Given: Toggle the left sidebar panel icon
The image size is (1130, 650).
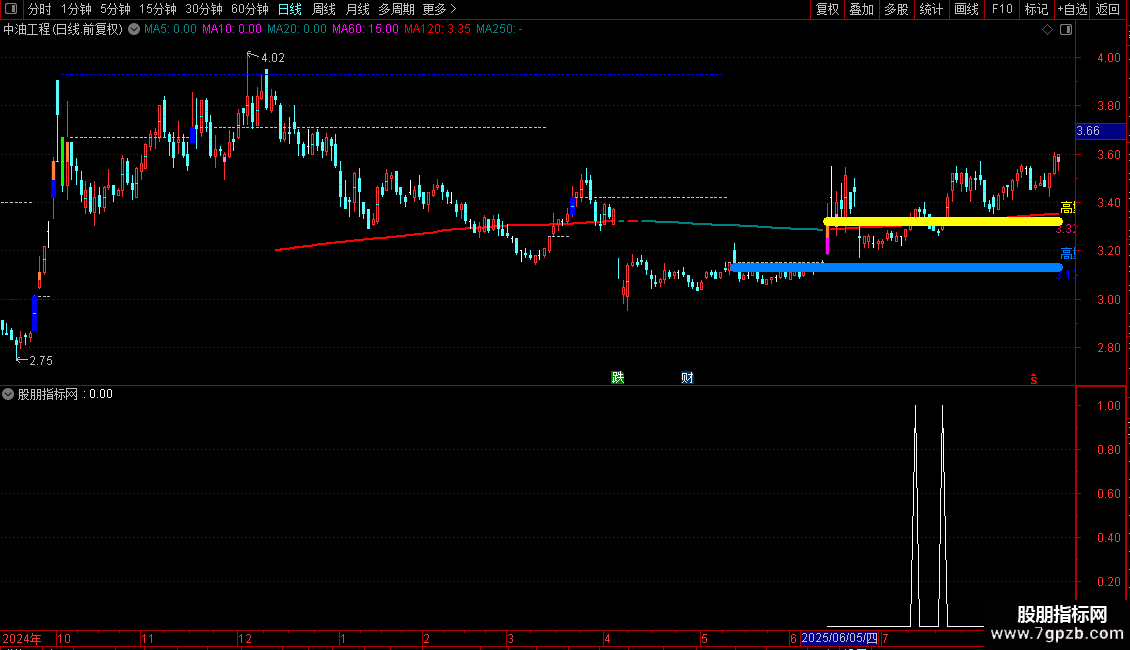Looking at the screenshot, I should click(11, 9).
